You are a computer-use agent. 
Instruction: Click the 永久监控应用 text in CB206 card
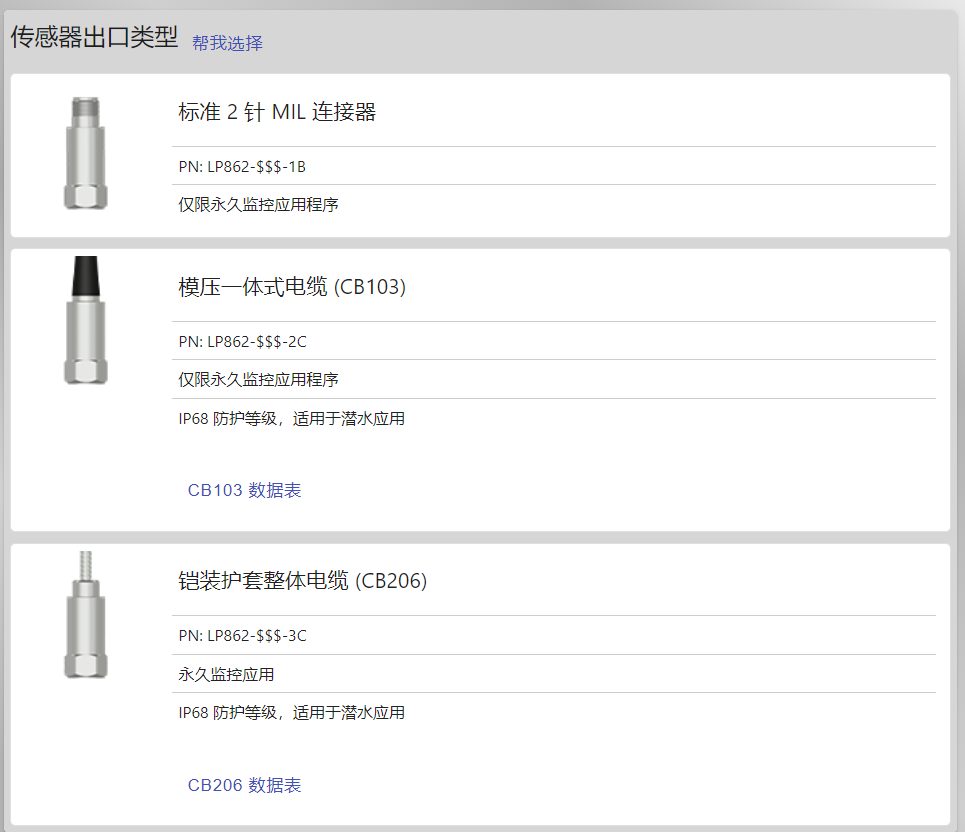(226, 674)
